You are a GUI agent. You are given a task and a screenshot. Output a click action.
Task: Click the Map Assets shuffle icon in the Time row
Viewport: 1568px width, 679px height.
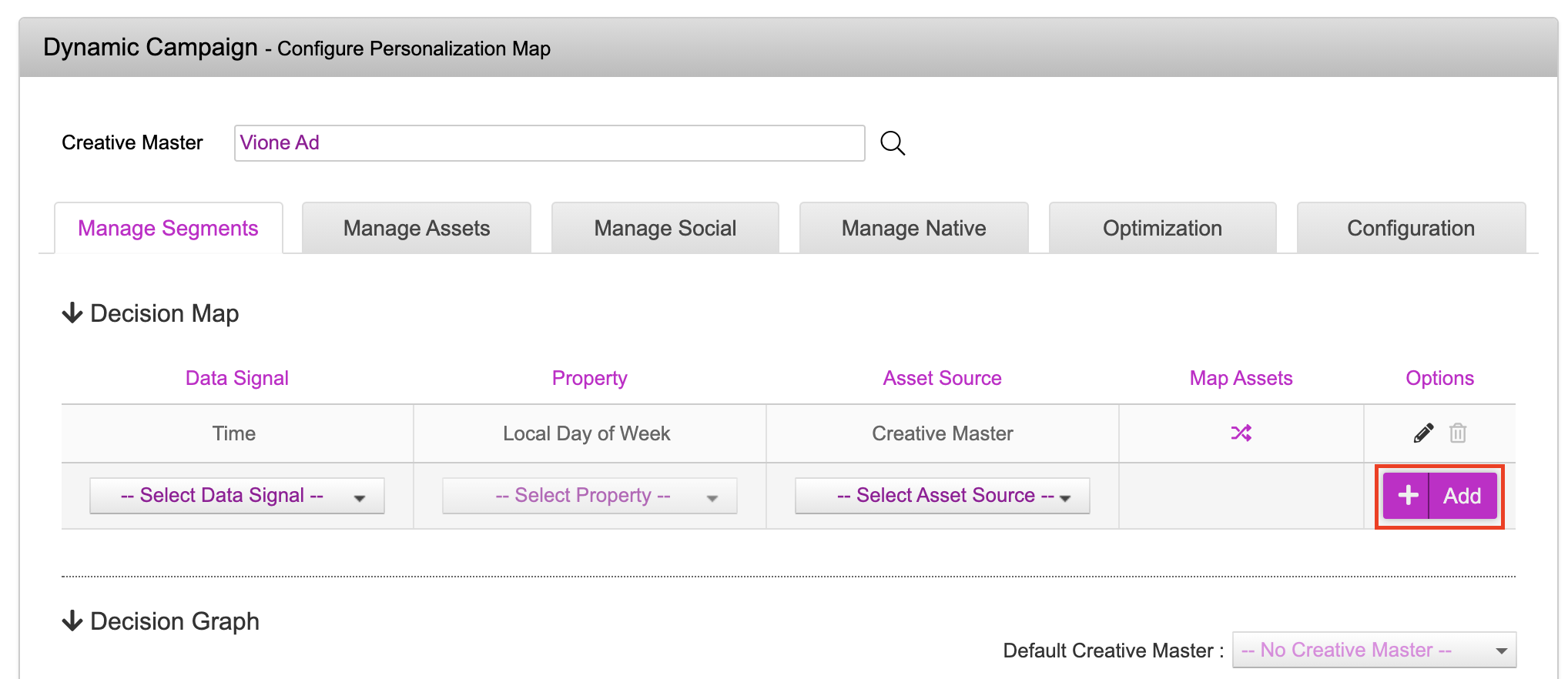1241,433
